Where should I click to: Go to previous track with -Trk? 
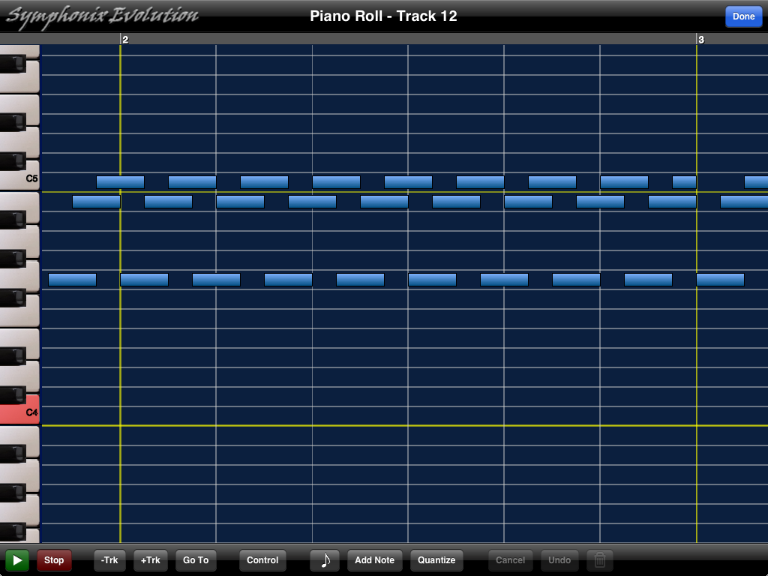coord(110,560)
